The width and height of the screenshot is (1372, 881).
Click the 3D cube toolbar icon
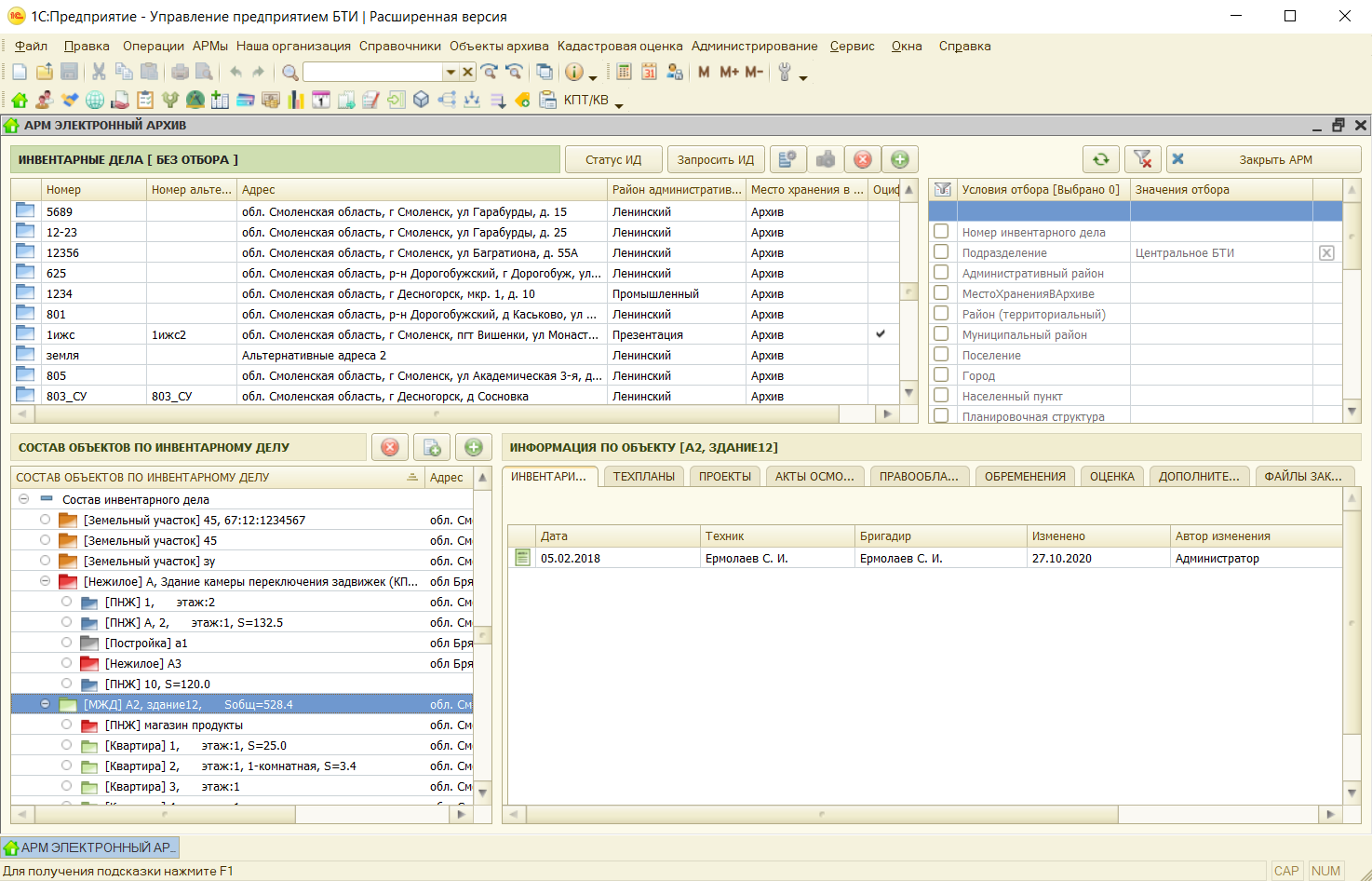coord(422,100)
